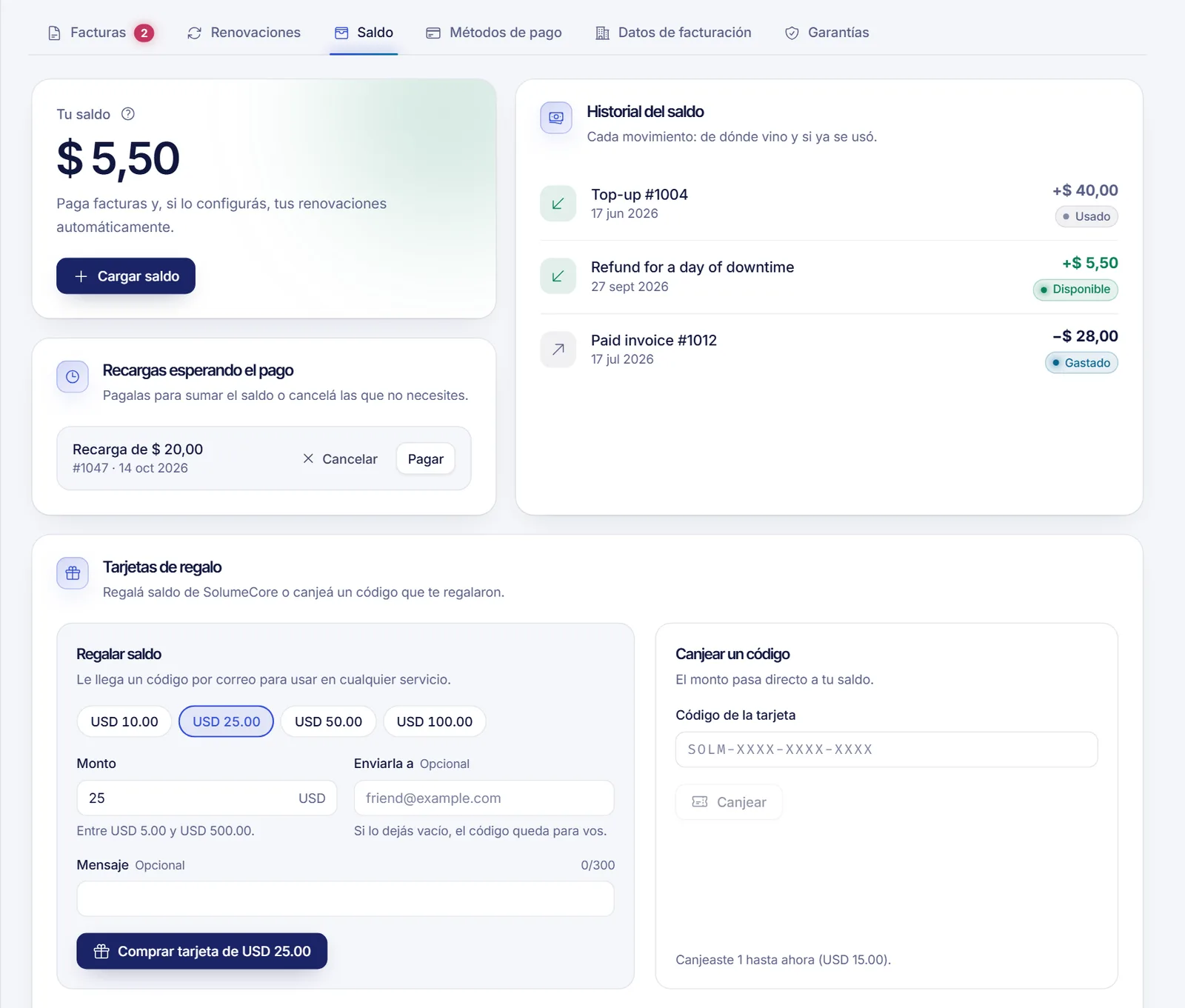The image size is (1185, 1008).
Task: Click the $ 5,50 balance amount
Action: [118, 158]
